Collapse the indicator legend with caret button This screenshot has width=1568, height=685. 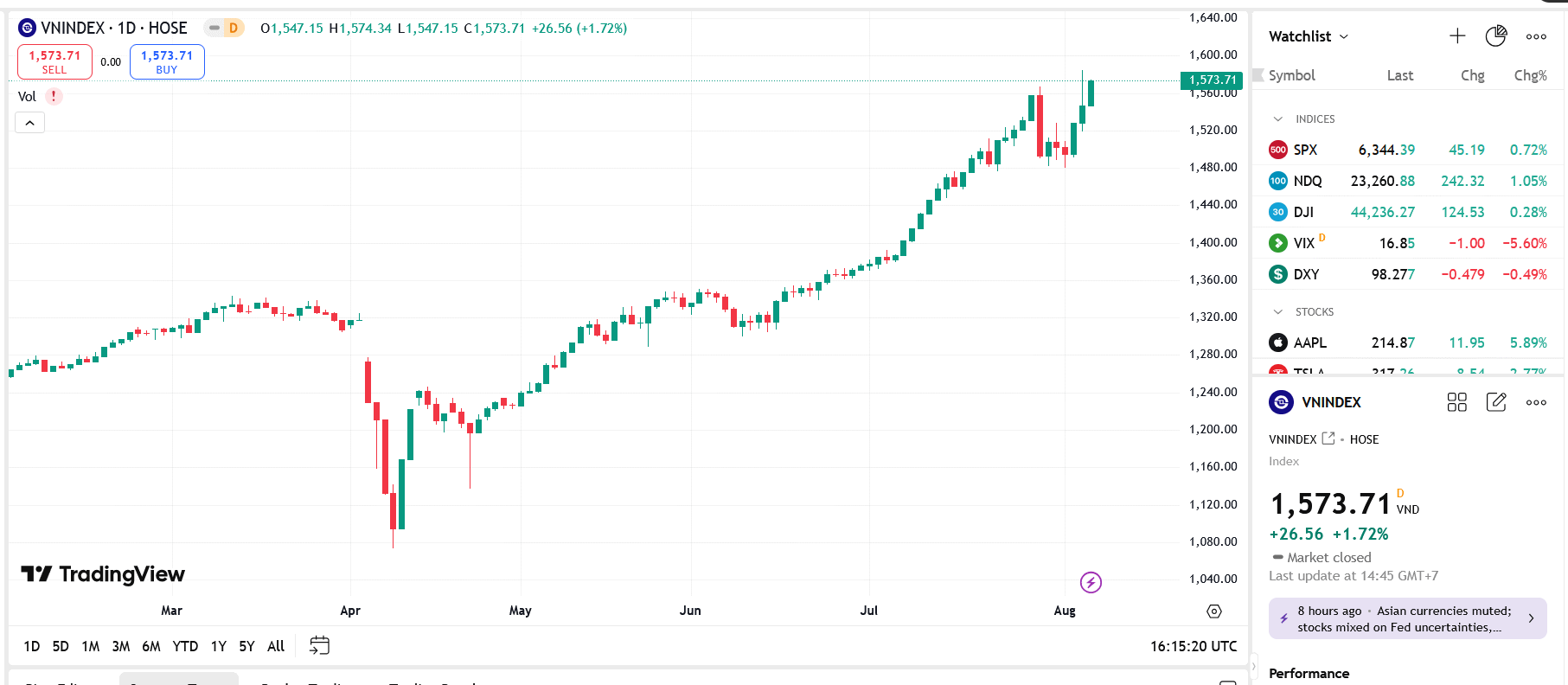(29, 123)
